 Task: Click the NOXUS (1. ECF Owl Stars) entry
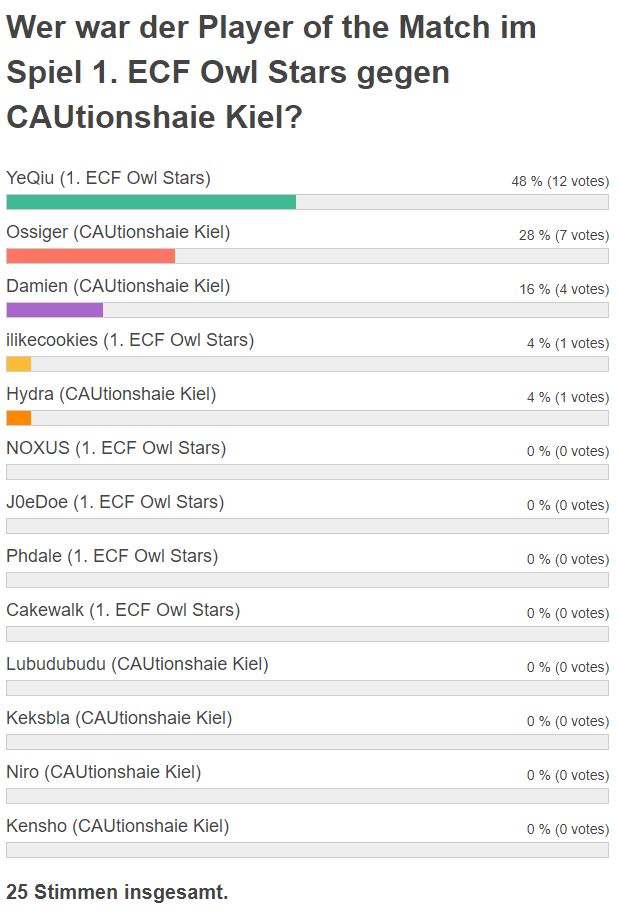(x=116, y=447)
